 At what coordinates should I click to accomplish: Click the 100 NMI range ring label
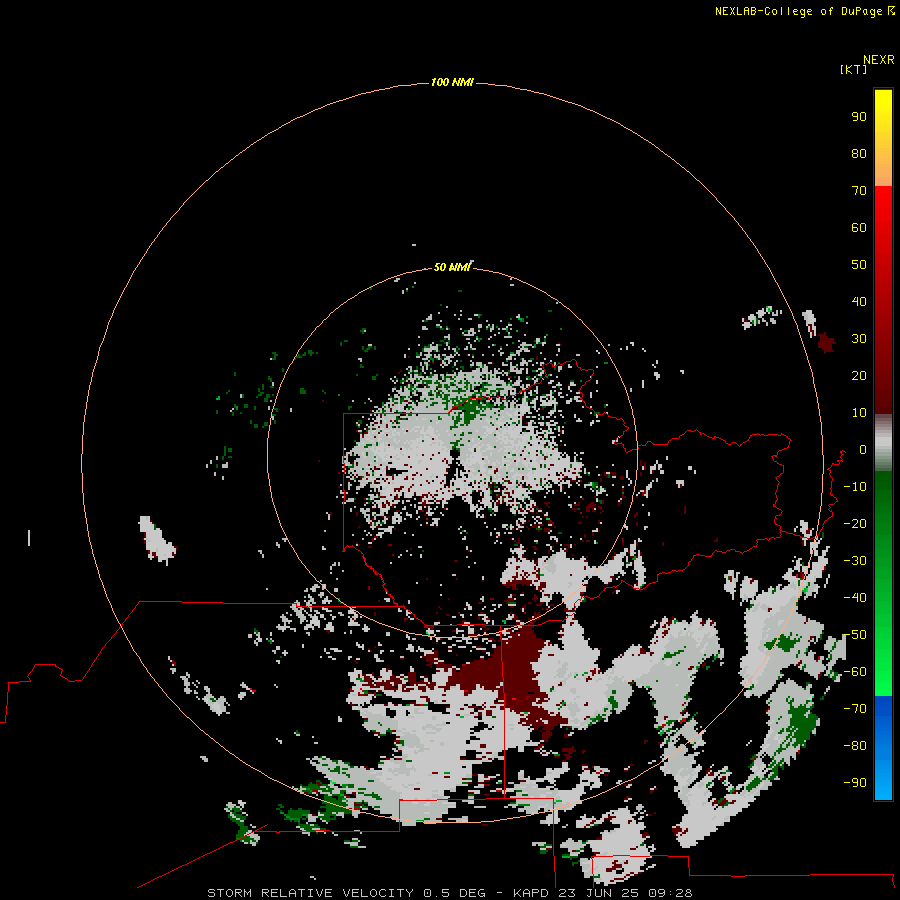coord(452,83)
